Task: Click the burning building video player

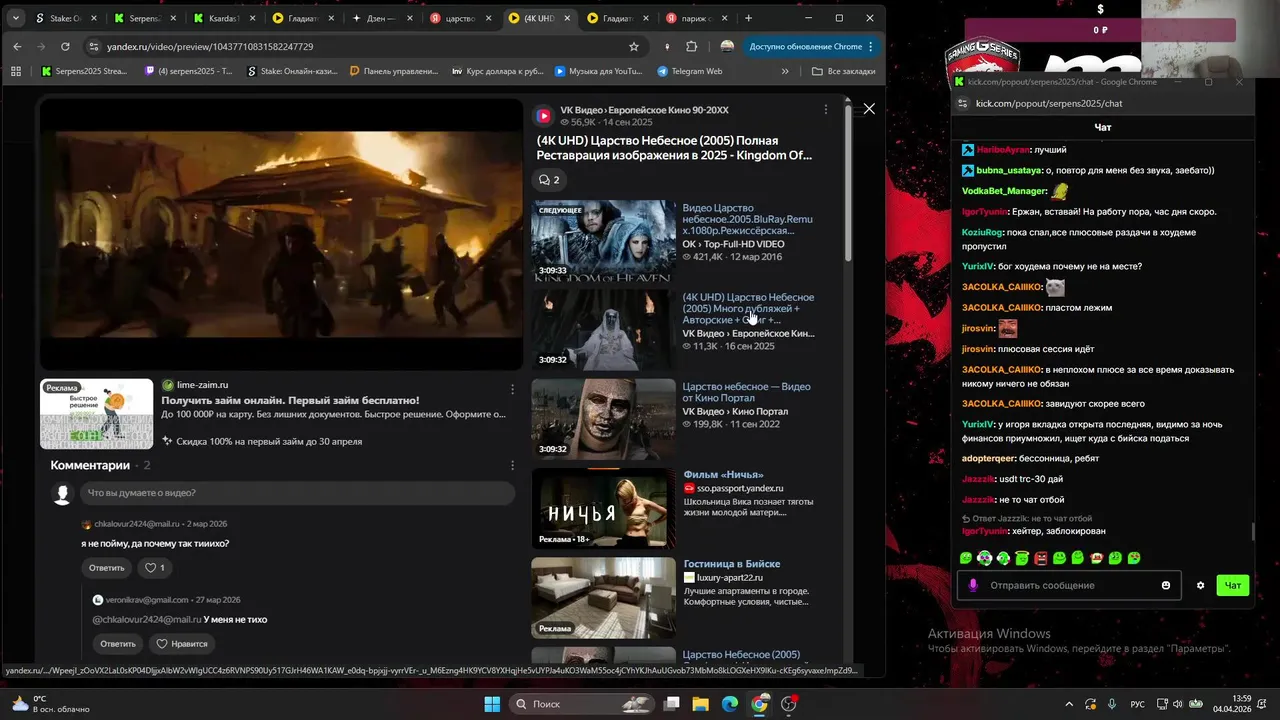Action: pyautogui.click(x=281, y=234)
